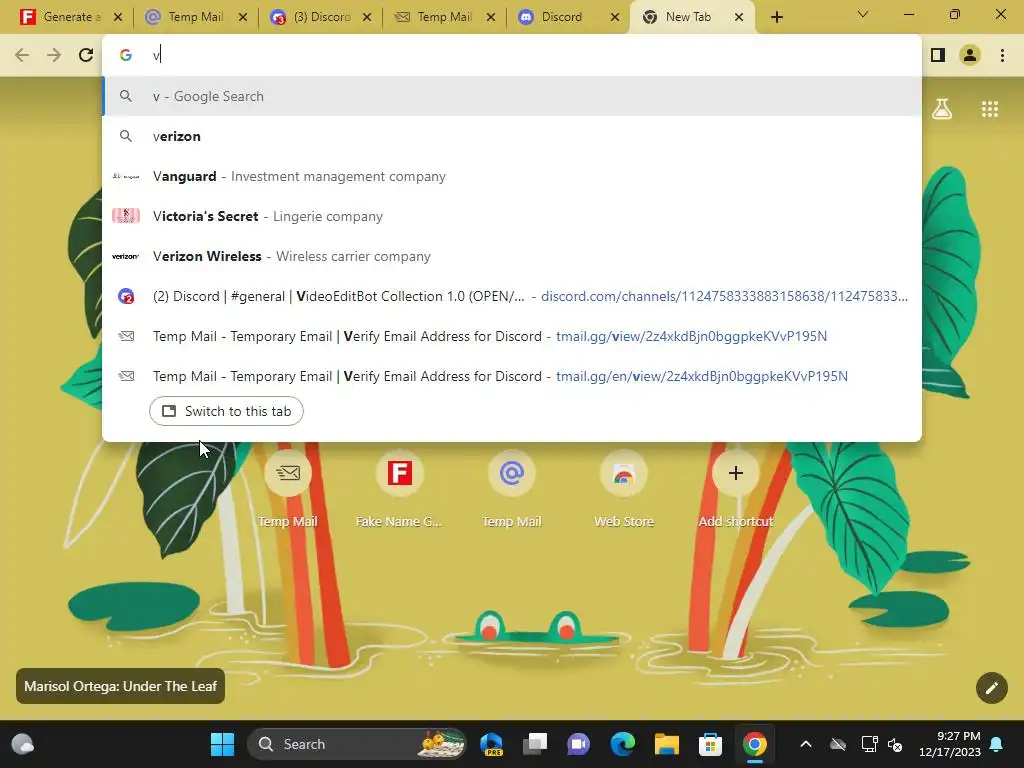Open Task View in the taskbar
This screenshot has width=1024, height=768.
click(x=535, y=744)
